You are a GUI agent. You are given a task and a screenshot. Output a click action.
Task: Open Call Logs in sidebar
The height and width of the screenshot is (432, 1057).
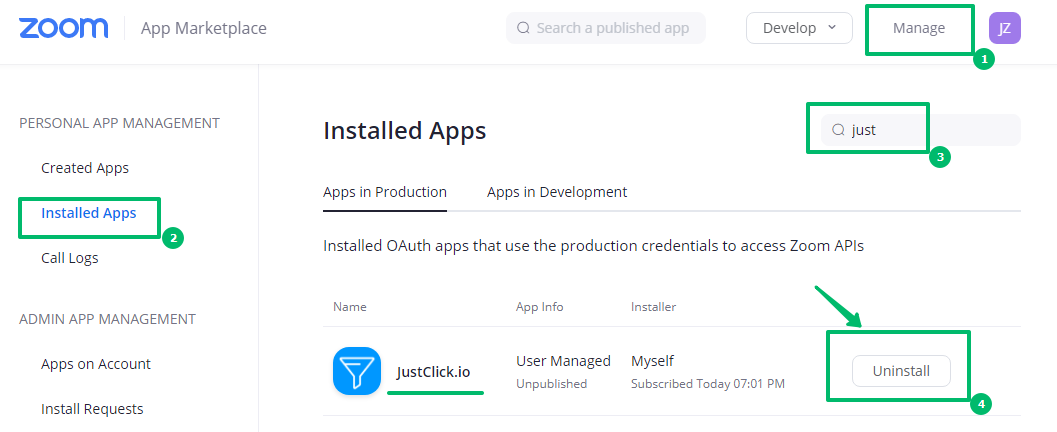69,257
